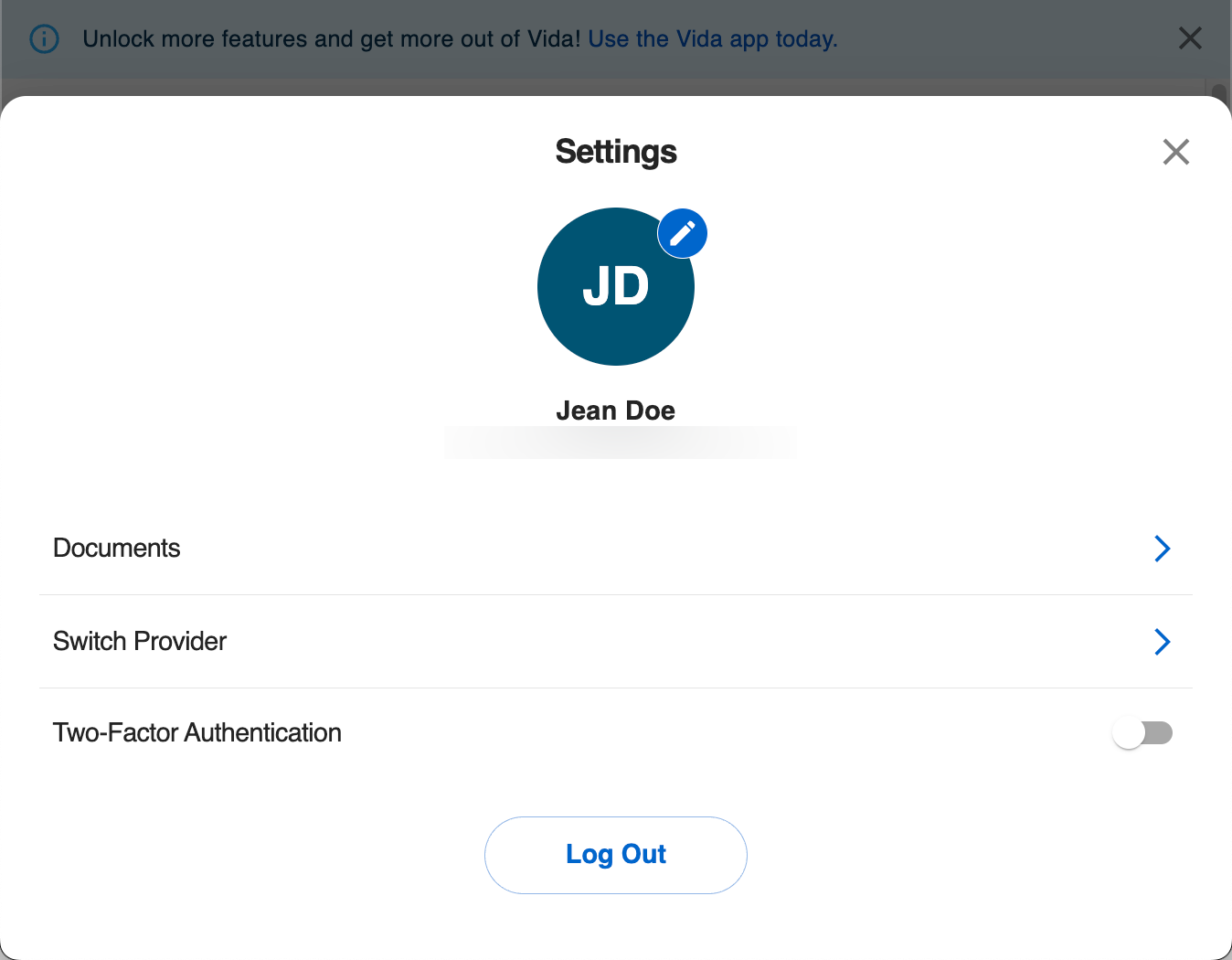This screenshot has width=1232, height=960.
Task: Close the Settings dialog
Action: point(1175,152)
